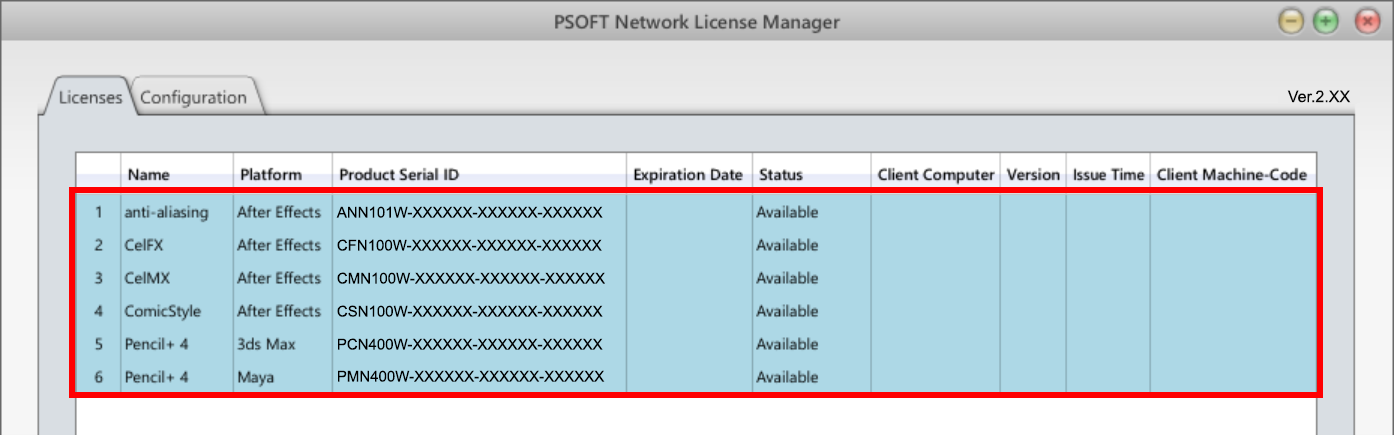Select the Pencil+ 4 3ds Max serial ID
Image resolution: width=1394 pixels, height=435 pixels.
469,344
